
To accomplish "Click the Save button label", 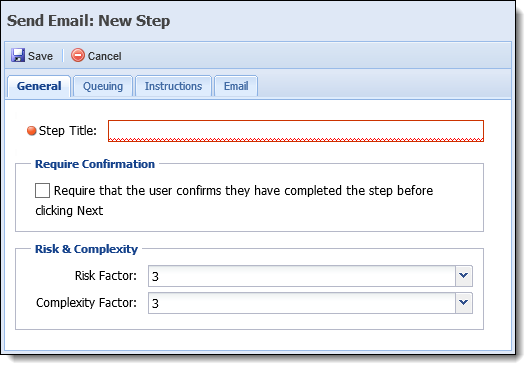I will point(40,56).
